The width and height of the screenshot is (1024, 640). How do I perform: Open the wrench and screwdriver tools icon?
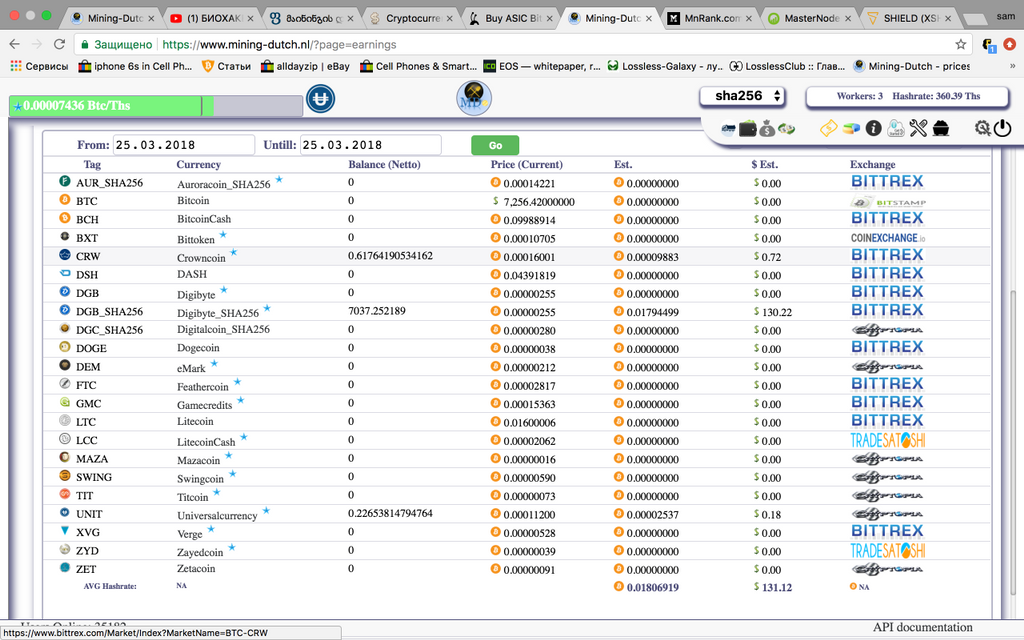[918, 128]
